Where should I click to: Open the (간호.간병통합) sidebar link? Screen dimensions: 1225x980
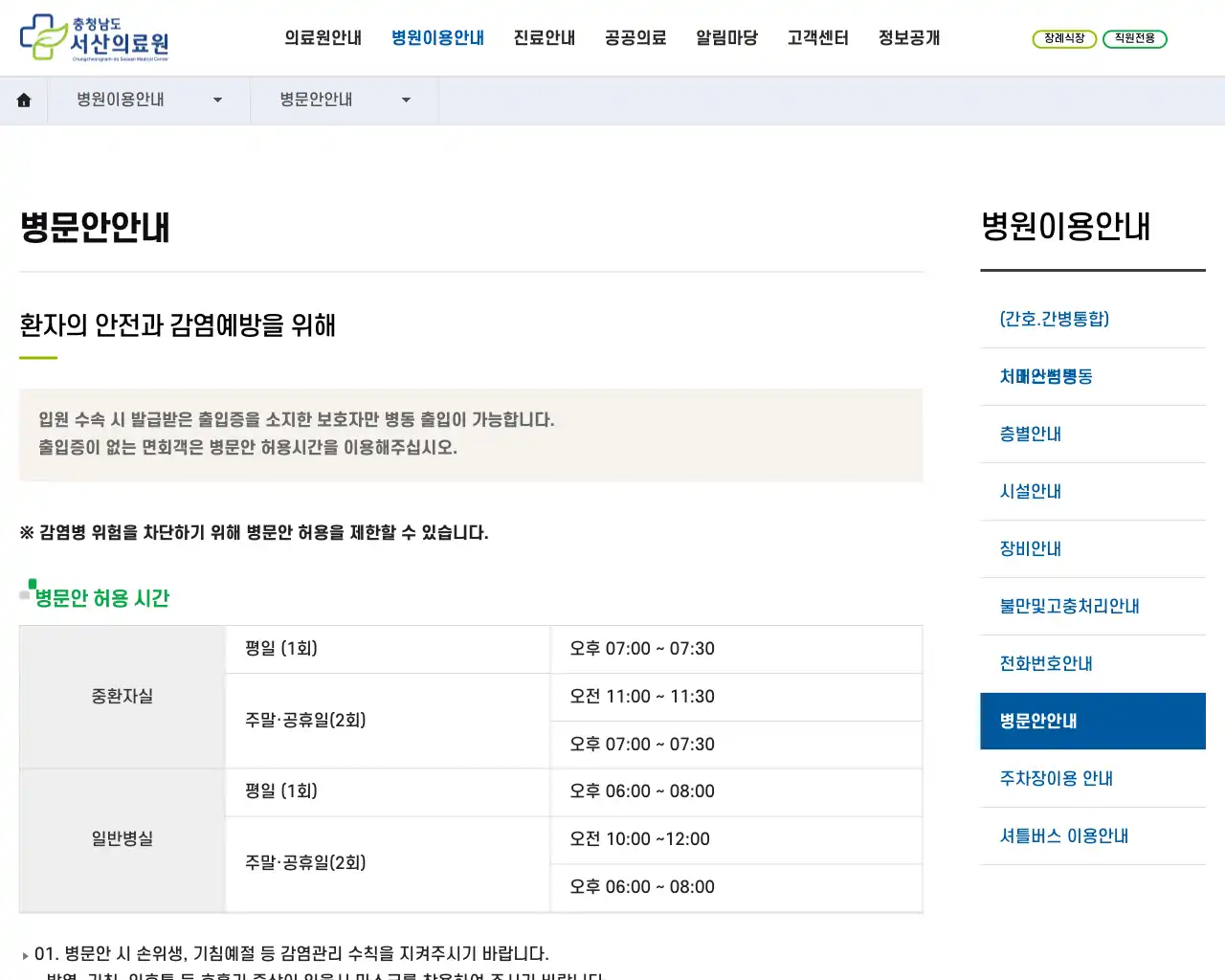point(1093,319)
